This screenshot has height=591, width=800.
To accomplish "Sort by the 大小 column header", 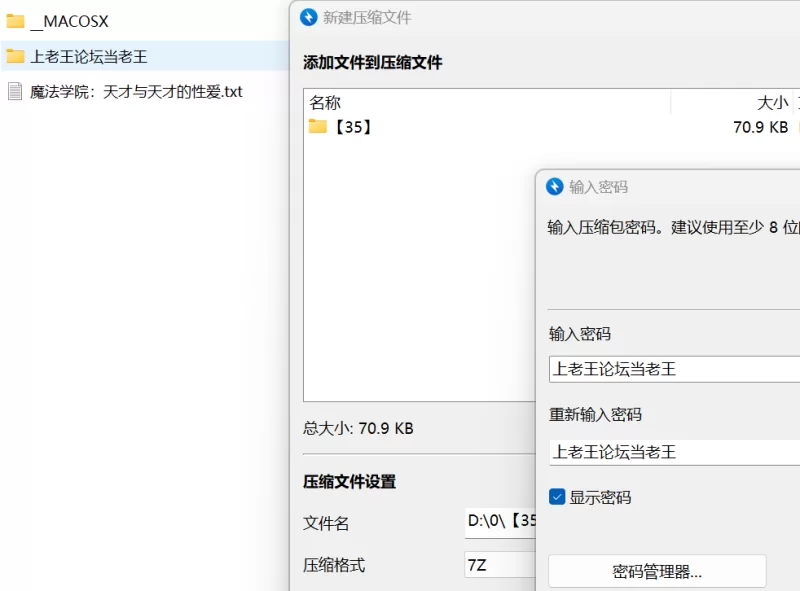I will click(x=772, y=103).
